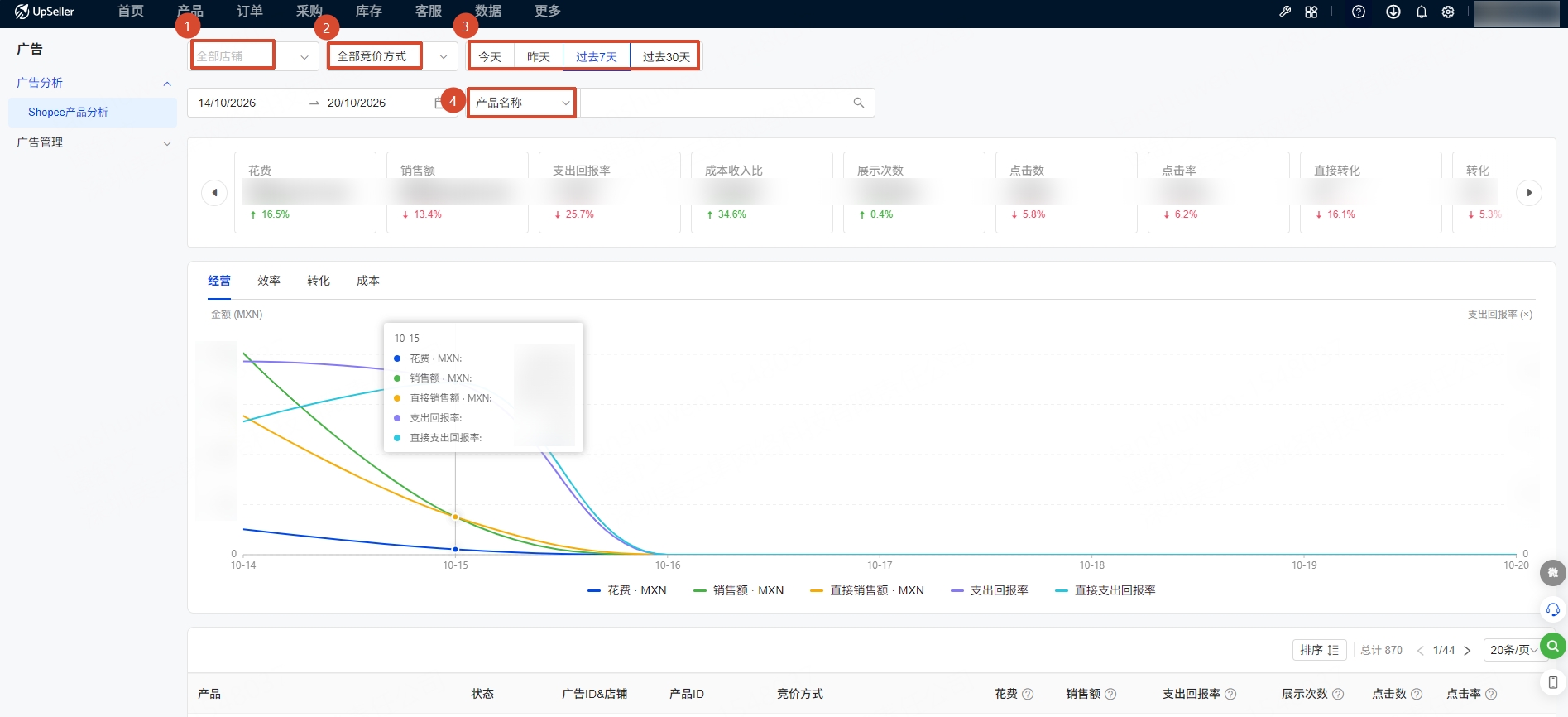1568x717 pixels.
Task: Click the product search input field
Action: click(716, 103)
